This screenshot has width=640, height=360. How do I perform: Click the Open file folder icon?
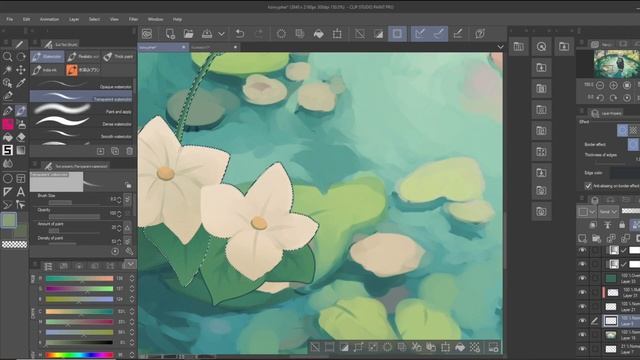coord(188,34)
